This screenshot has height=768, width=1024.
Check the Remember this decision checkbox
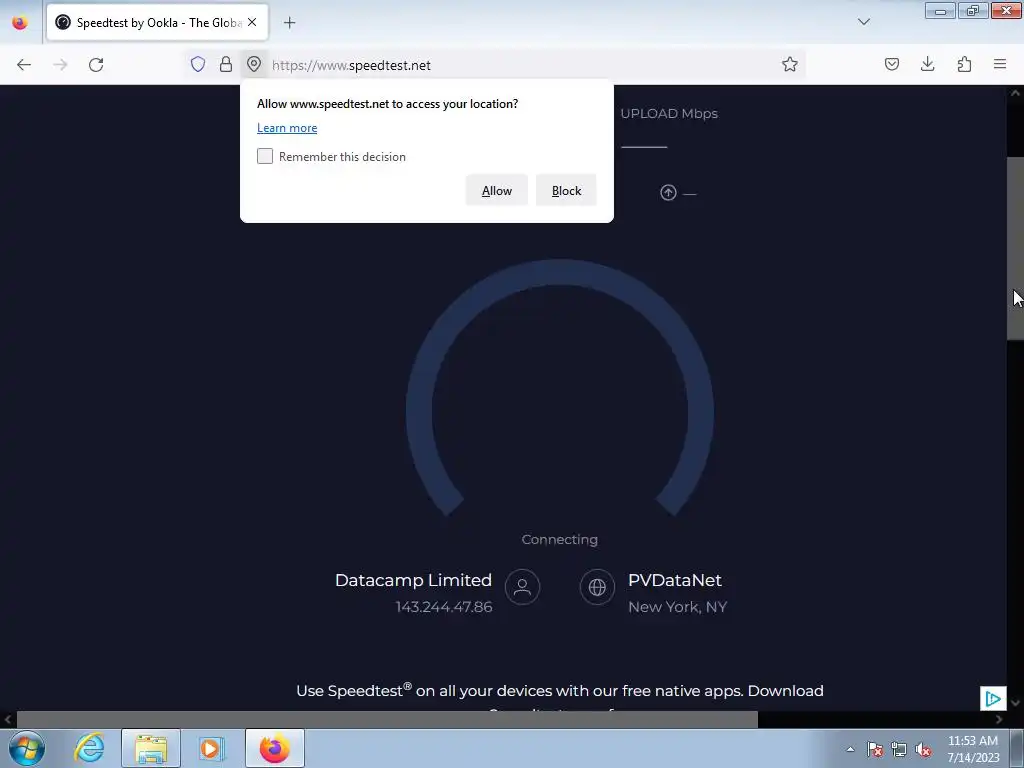(264, 156)
